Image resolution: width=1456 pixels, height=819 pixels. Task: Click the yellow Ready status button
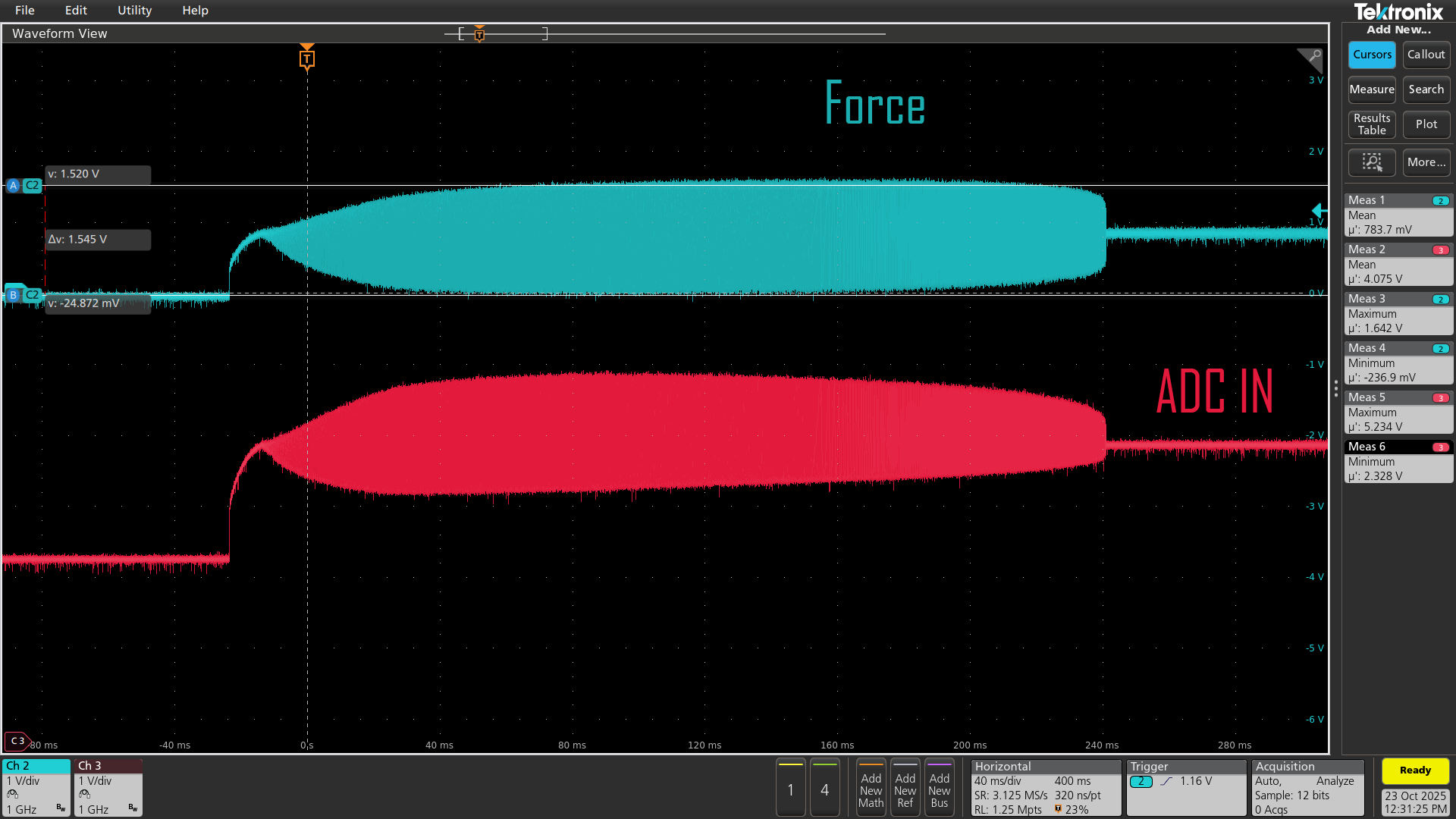[x=1415, y=770]
